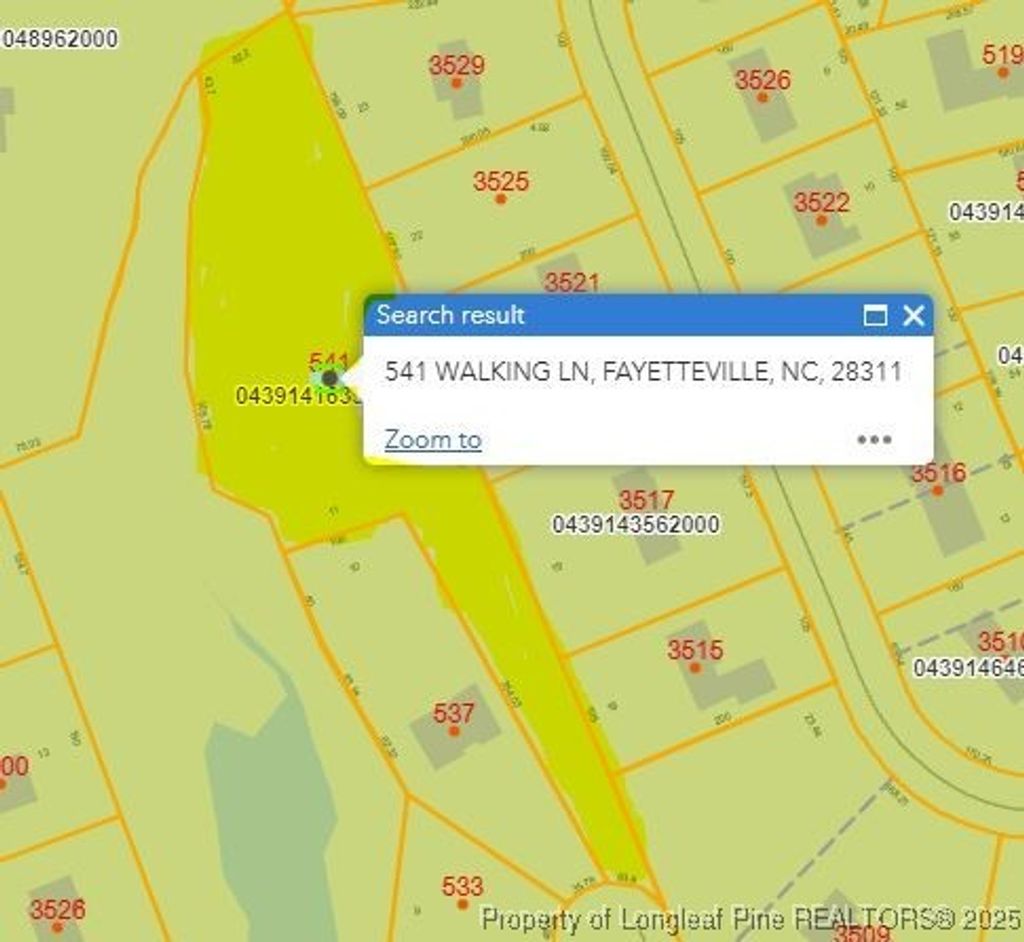Screen dimensions: 1024x942
Task: Open the popup's more options ellipsis
Action: (874, 440)
